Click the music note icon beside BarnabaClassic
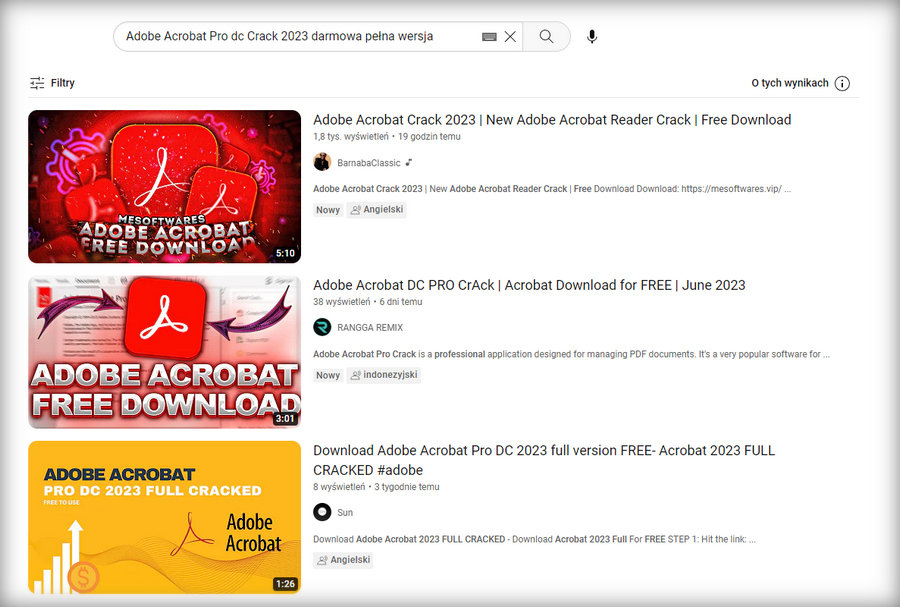900x607 pixels. coord(410,162)
